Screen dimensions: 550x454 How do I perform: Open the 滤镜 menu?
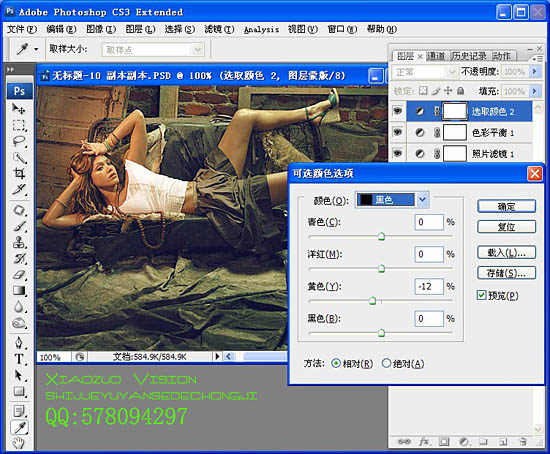click(219, 29)
